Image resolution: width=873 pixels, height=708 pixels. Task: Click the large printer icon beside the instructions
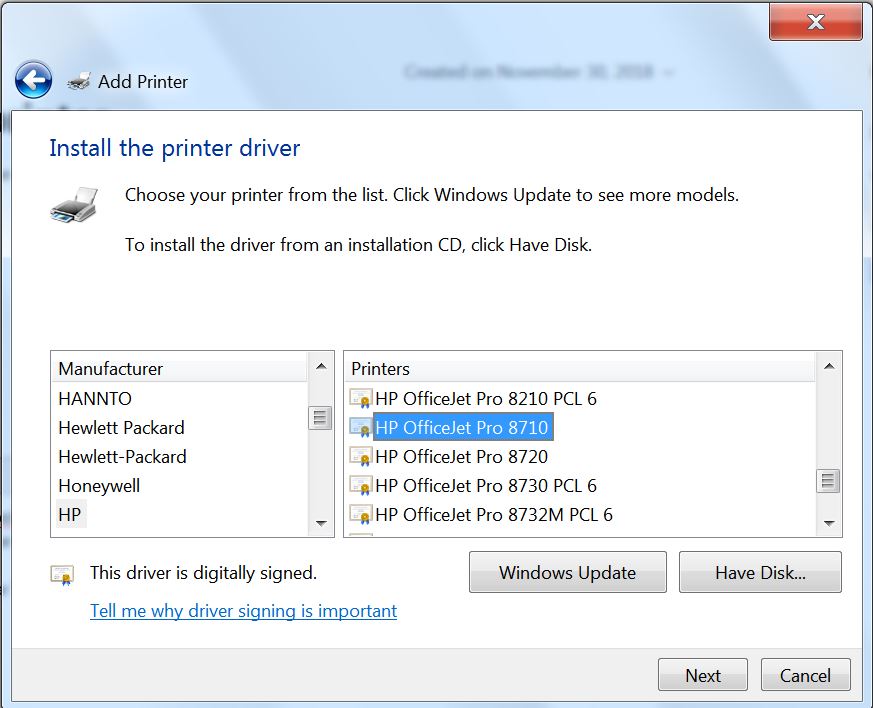(74, 205)
